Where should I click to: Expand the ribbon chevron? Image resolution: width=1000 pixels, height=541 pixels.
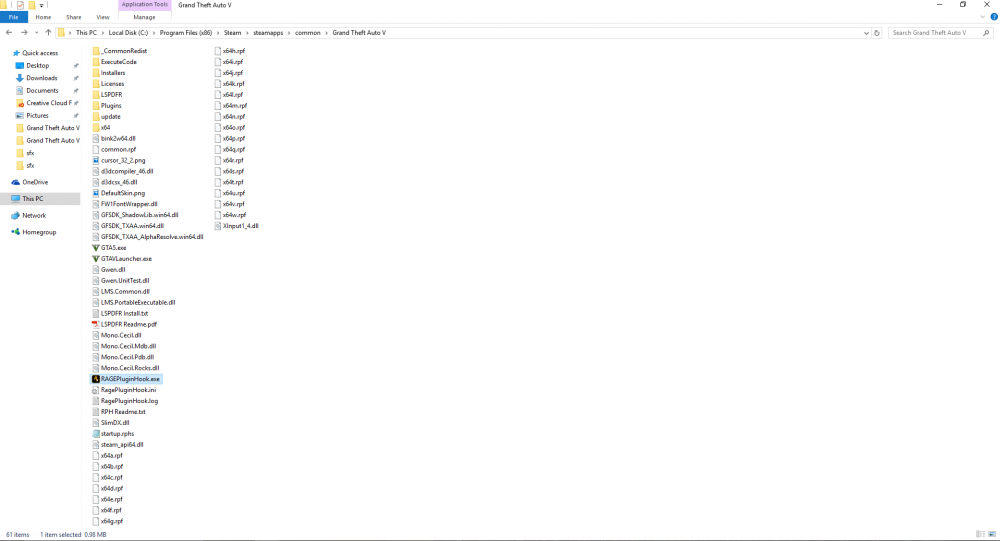(x=983, y=17)
